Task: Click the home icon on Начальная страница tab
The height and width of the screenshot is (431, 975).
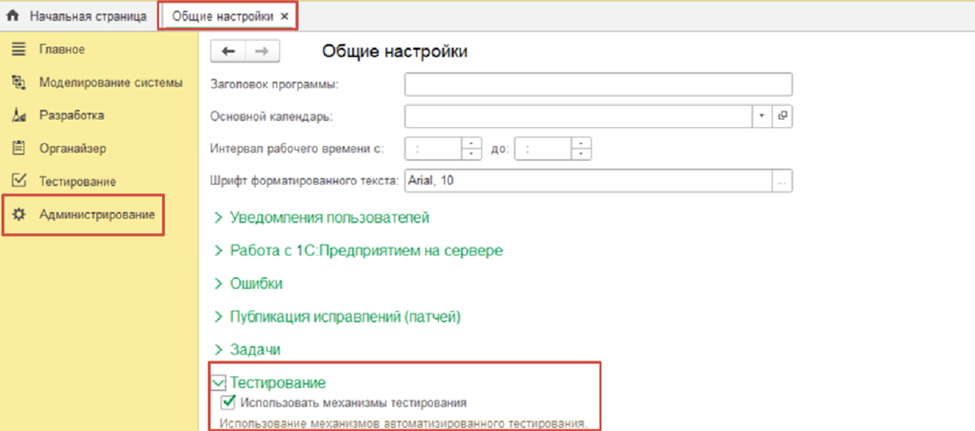Action: click(x=14, y=16)
